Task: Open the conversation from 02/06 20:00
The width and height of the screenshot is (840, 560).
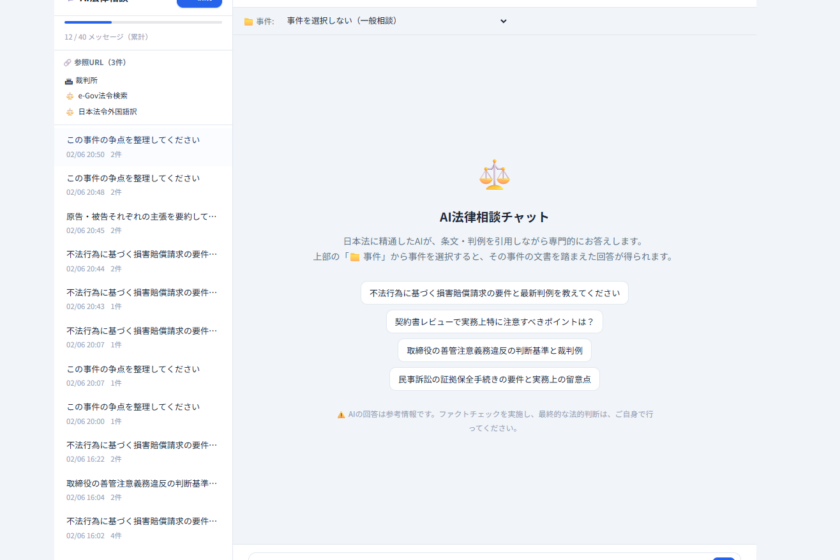Action: tap(142, 413)
